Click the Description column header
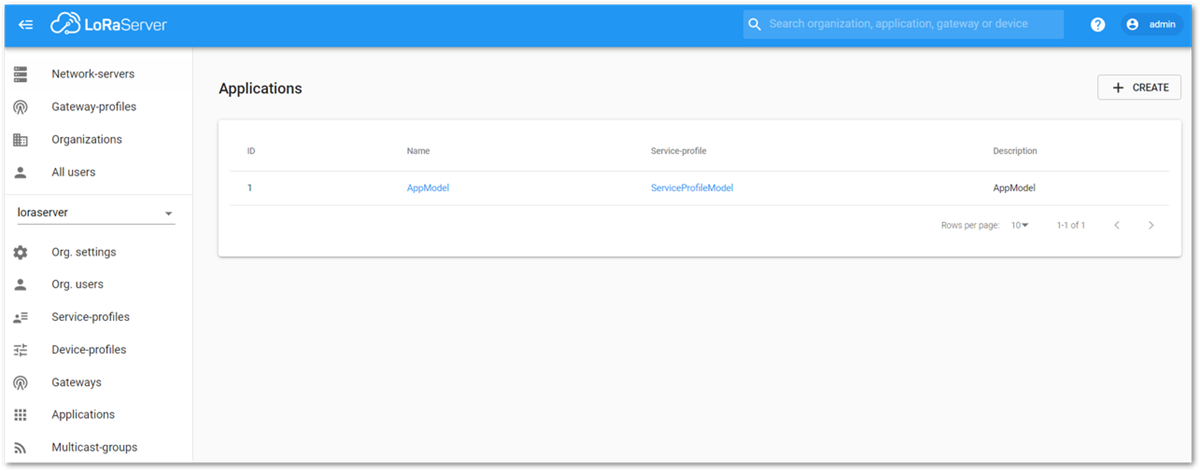Viewport: 1200px width, 471px height. (x=1015, y=152)
